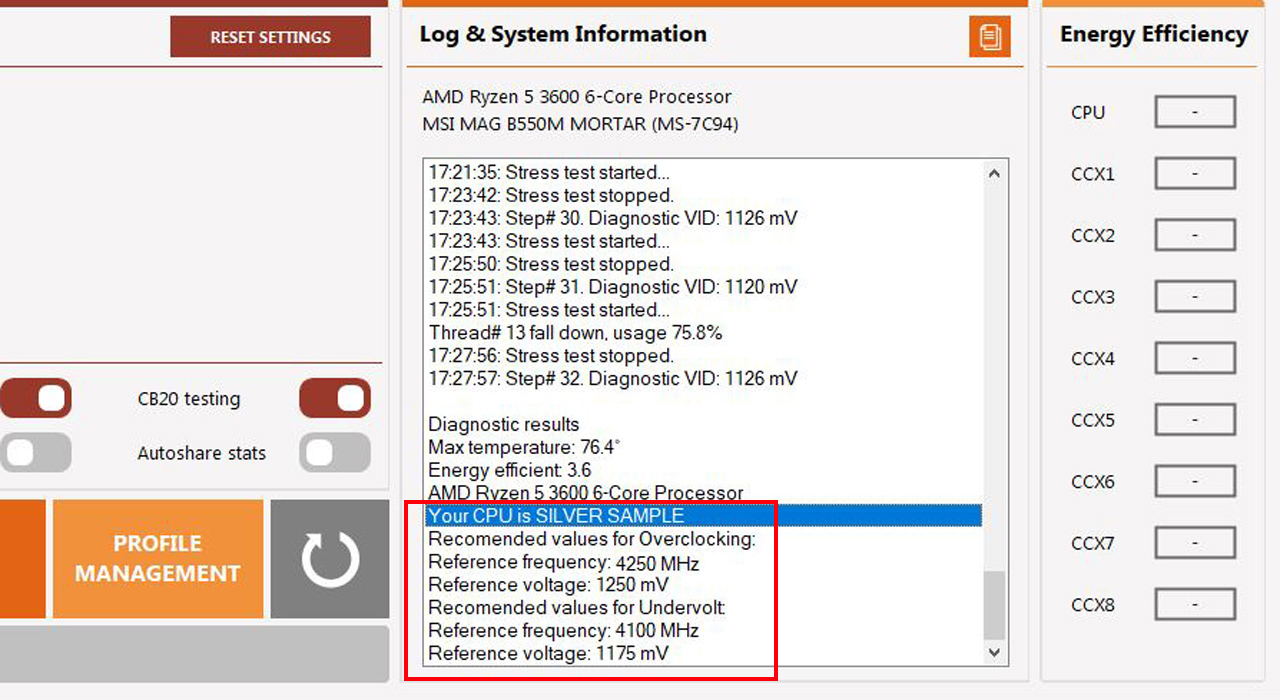Click the log scrollbar up arrow
1280x700 pixels.
coord(994,173)
